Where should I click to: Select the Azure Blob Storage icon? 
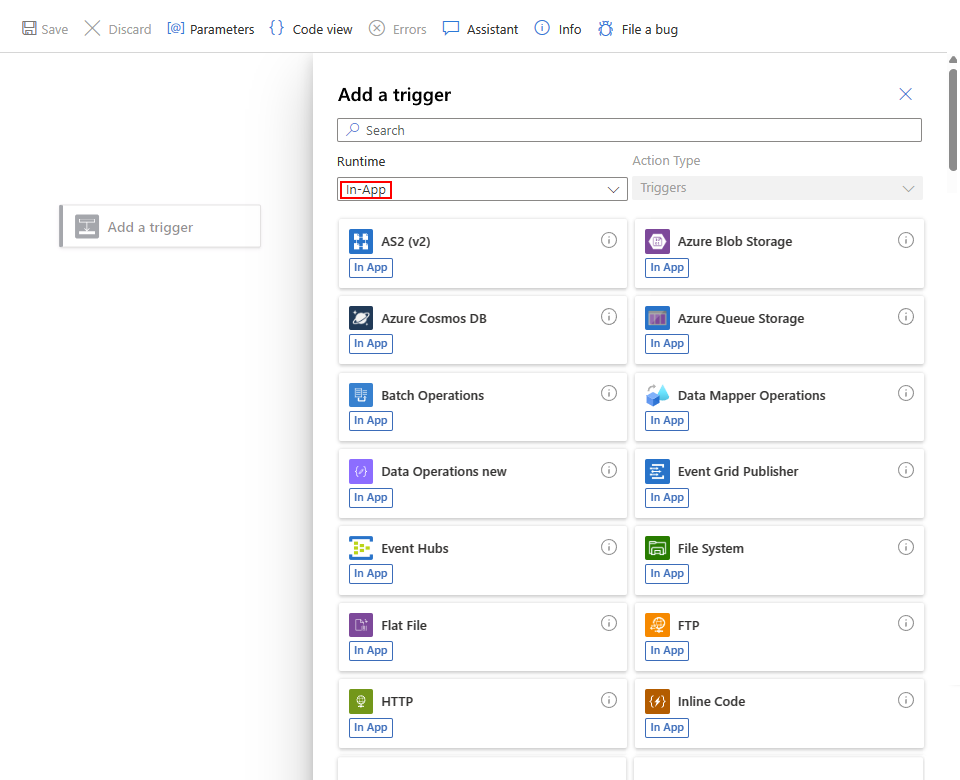[657, 241]
